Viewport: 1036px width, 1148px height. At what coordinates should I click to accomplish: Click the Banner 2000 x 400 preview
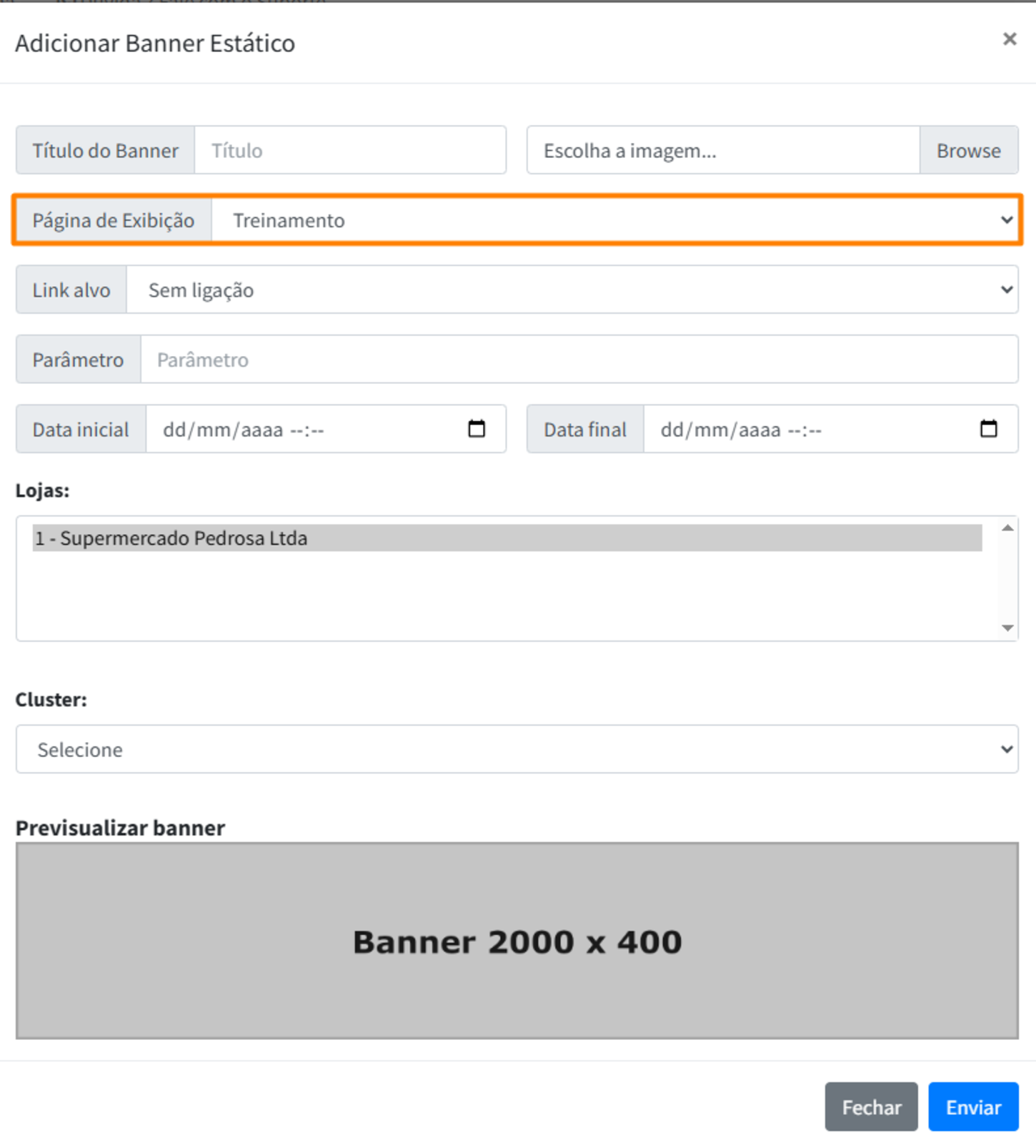click(x=517, y=941)
